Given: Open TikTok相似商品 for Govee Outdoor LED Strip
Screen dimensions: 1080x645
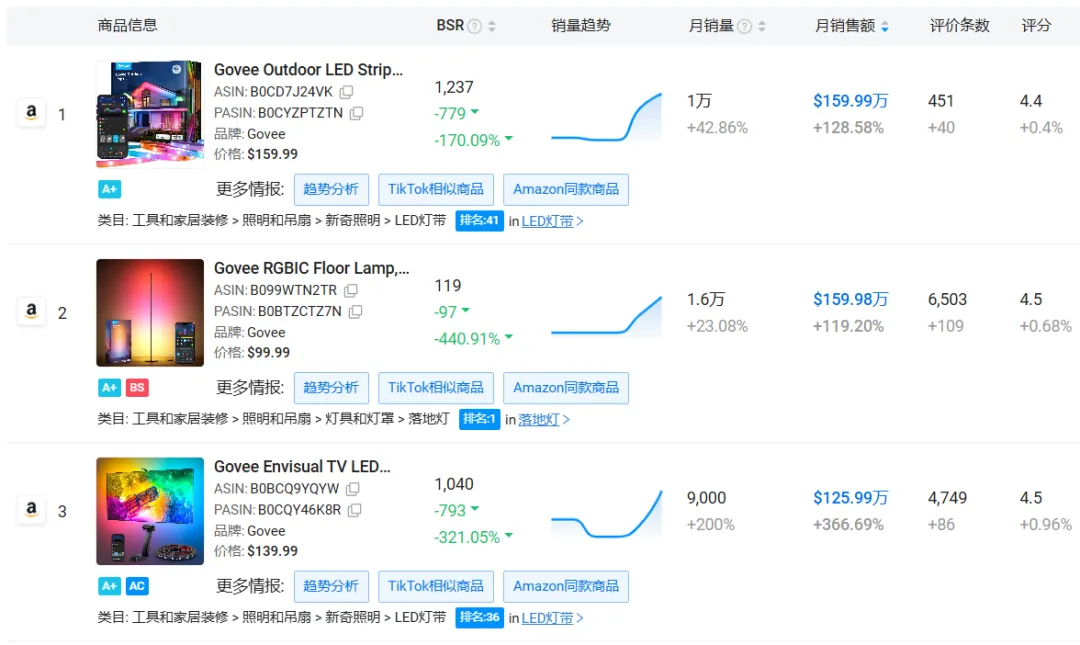Looking at the screenshot, I should pyautogui.click(x=436, y=190).
